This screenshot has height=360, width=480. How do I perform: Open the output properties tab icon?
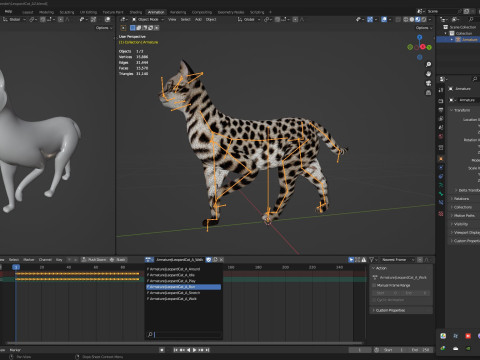pyautogui.click(x=441, y=110)
